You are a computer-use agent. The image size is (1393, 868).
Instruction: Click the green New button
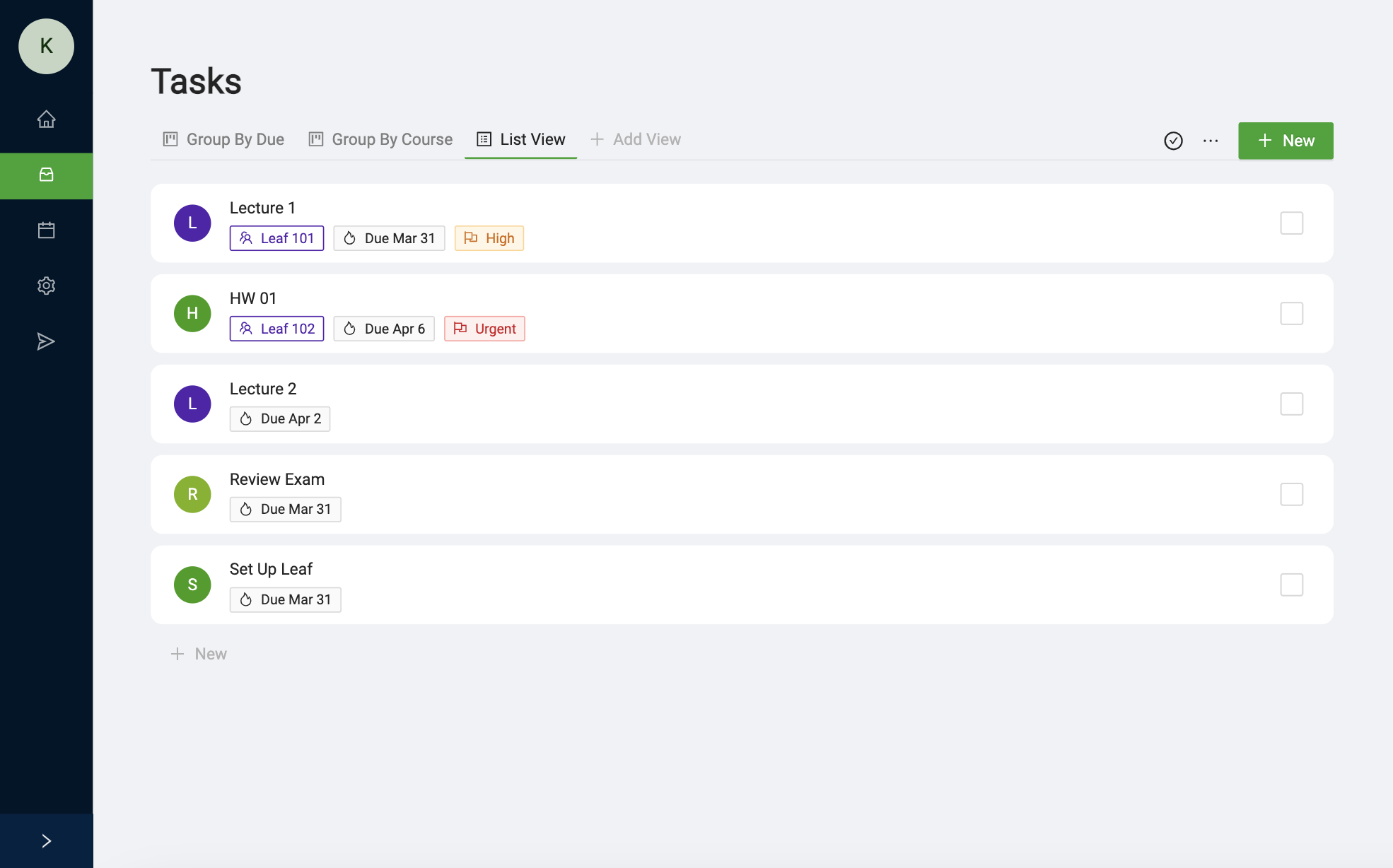point(1285,141)
